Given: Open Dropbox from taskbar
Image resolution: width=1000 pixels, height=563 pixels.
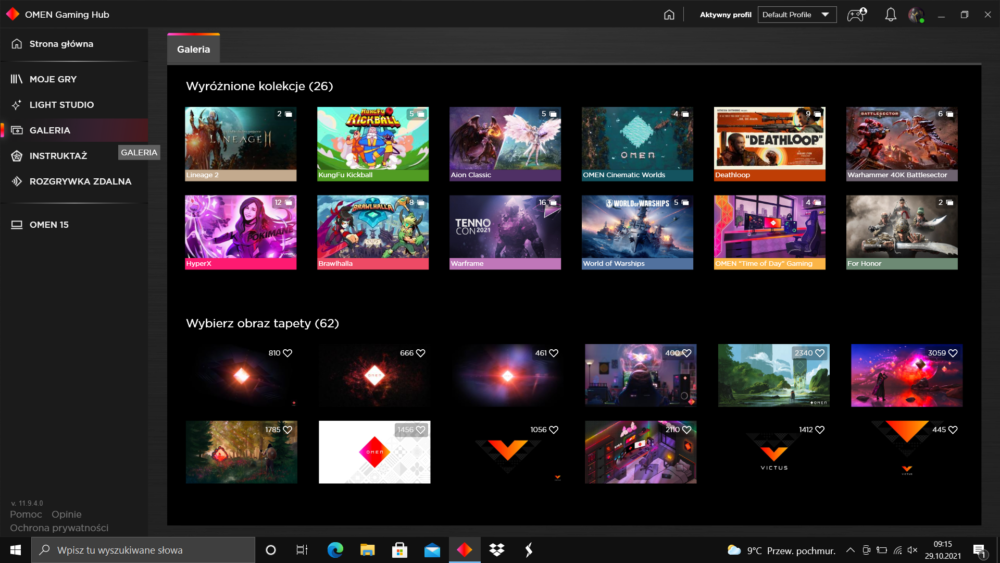Looking at the screenshot, I should [497, 550].
